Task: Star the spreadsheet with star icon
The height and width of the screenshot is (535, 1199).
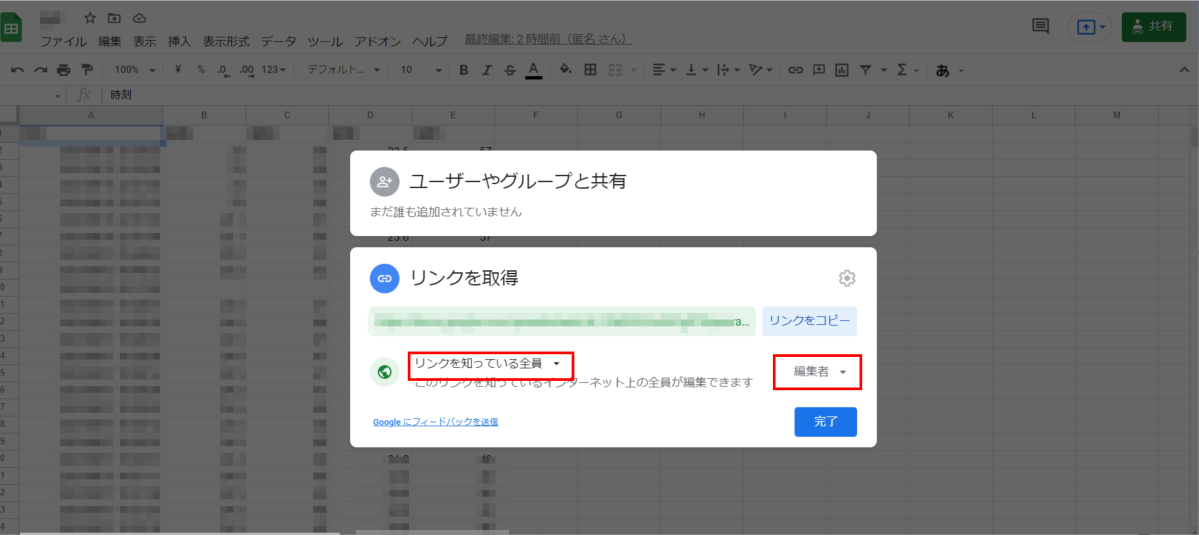Action: pyautogui.click(x=89, y=18)
